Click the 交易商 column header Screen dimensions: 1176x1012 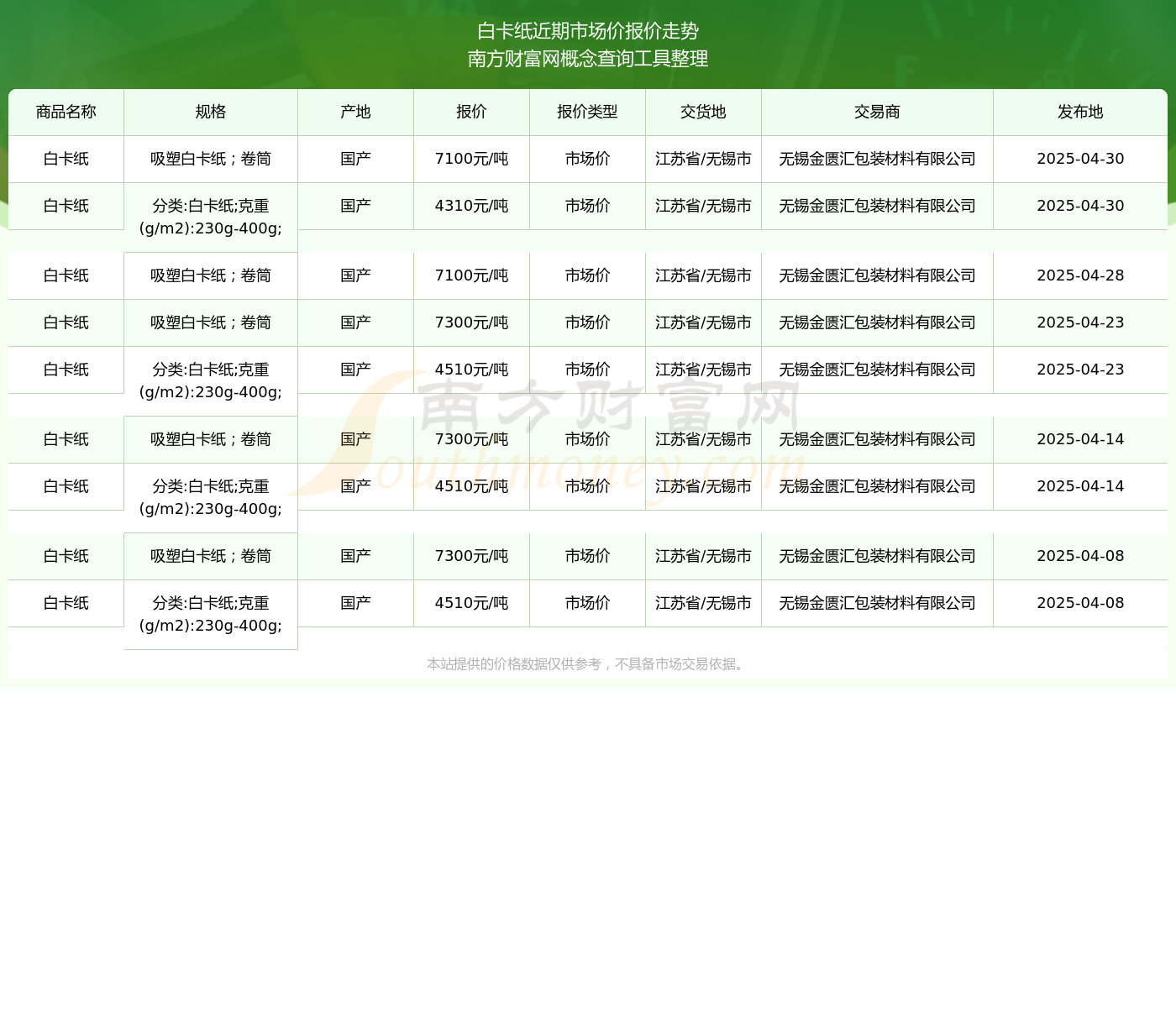click(x=877, y=112)
